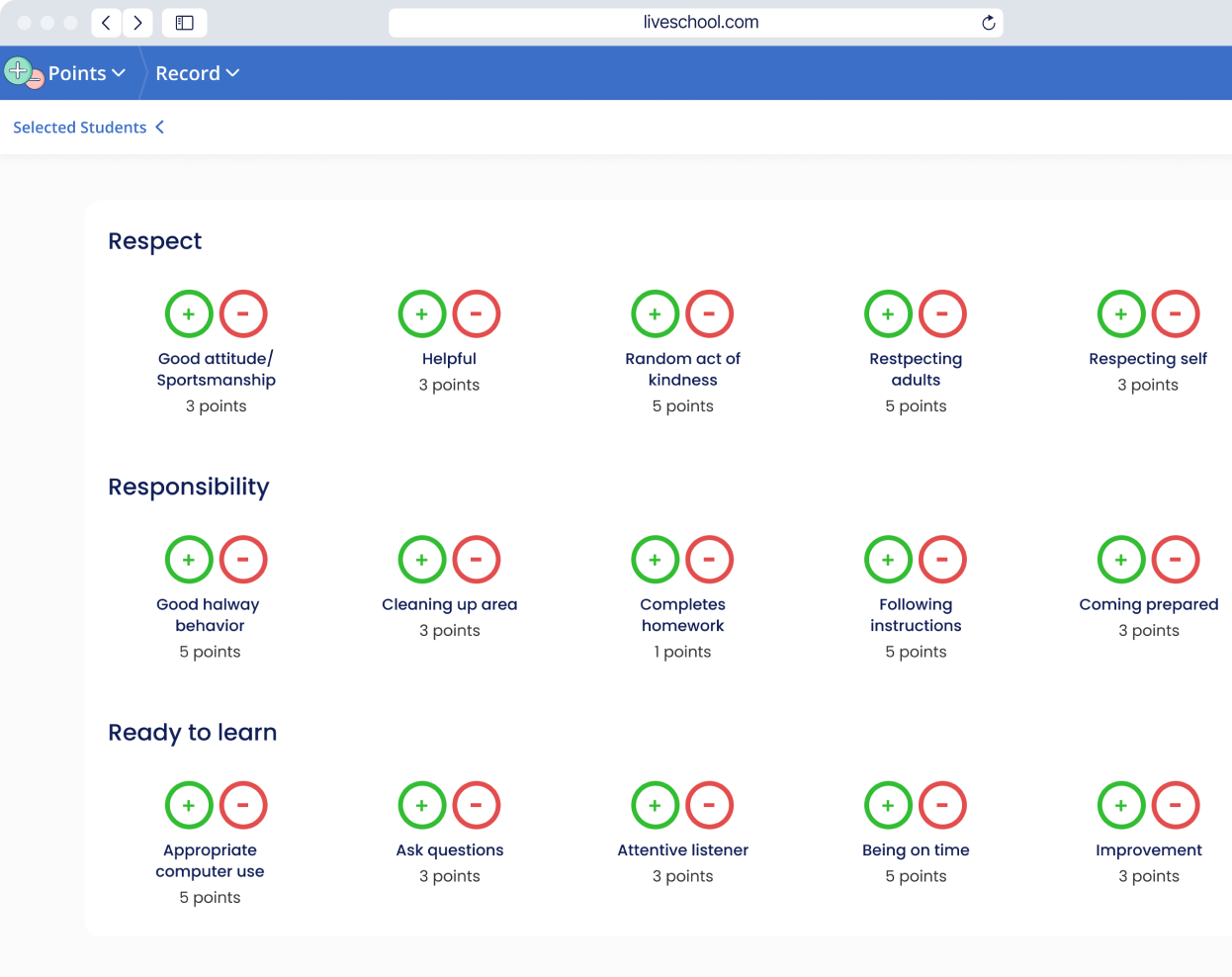This screenshot has height=977, width=1232.
Task: Give plus points for Being on time
Action: point(888,805)
